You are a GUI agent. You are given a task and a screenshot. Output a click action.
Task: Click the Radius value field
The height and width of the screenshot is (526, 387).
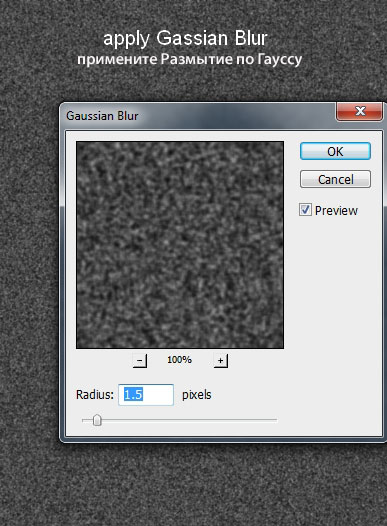(146, 395)
